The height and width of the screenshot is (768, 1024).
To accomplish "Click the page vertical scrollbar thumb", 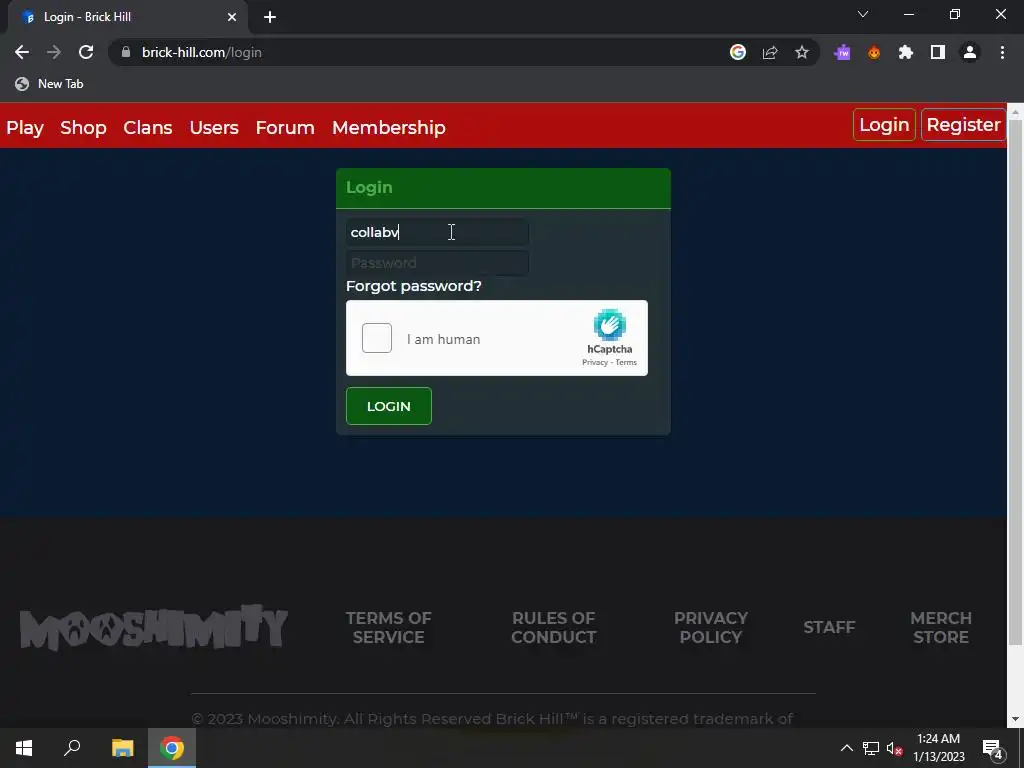I will click(x=1015, y=382).
